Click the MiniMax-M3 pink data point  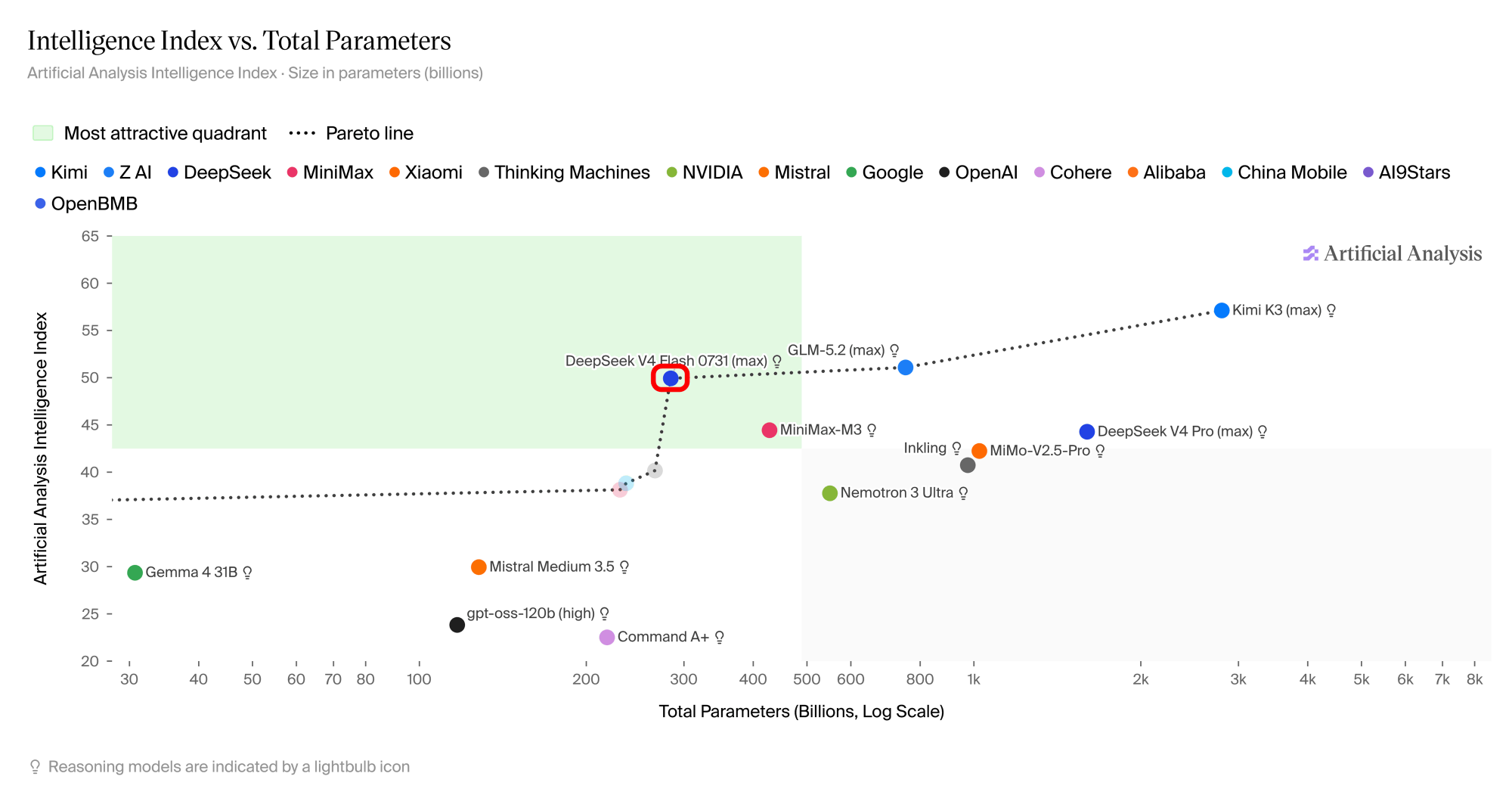tap(770, 430)
